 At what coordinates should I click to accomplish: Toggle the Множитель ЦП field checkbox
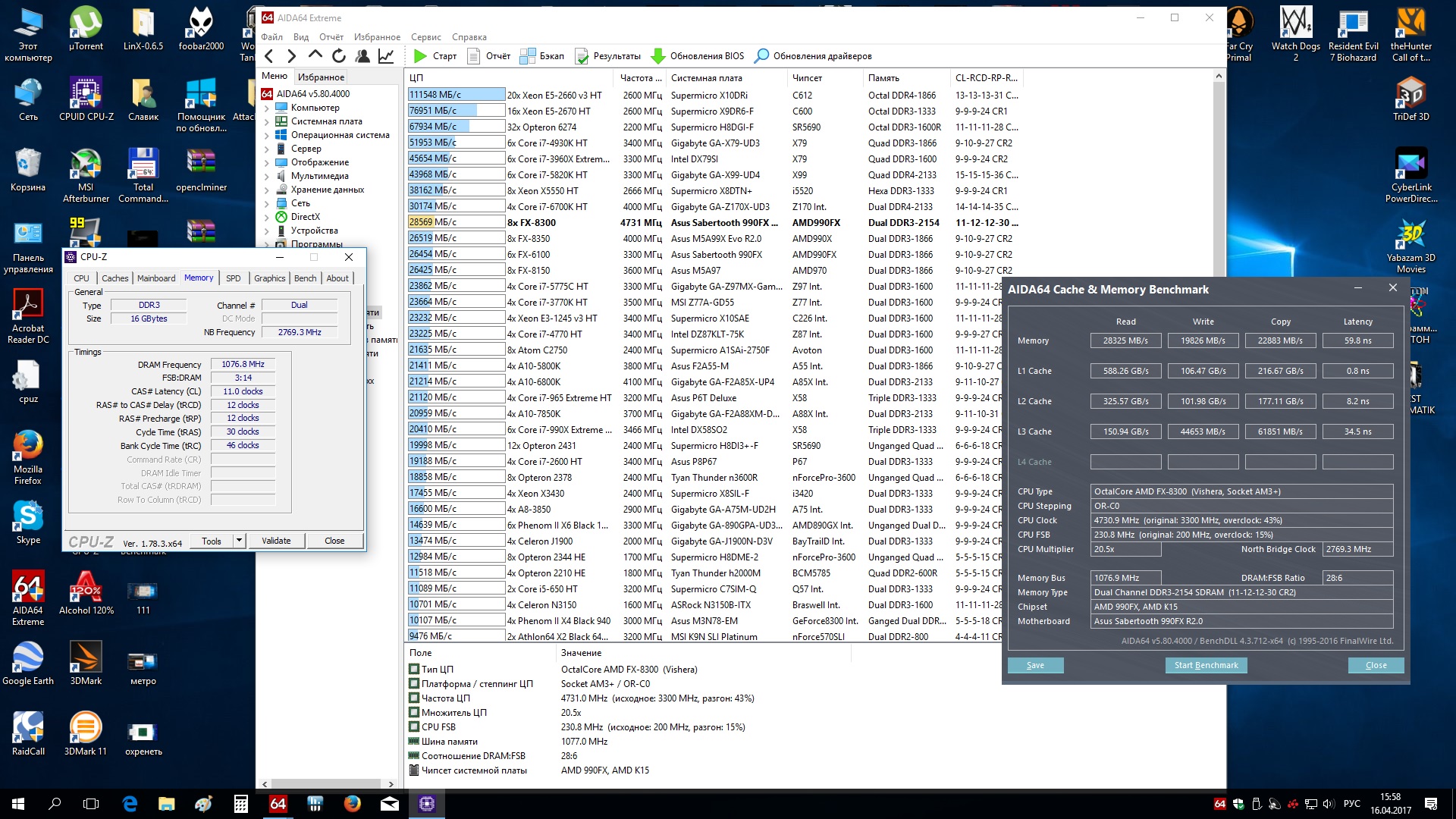coord(414,713)
